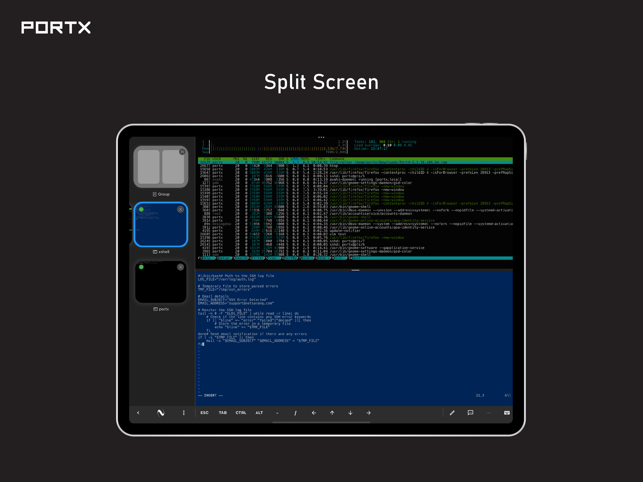The image size is (643, 482).
Task: Select the Group split-screen thumbnail
Action: (161, 167)
